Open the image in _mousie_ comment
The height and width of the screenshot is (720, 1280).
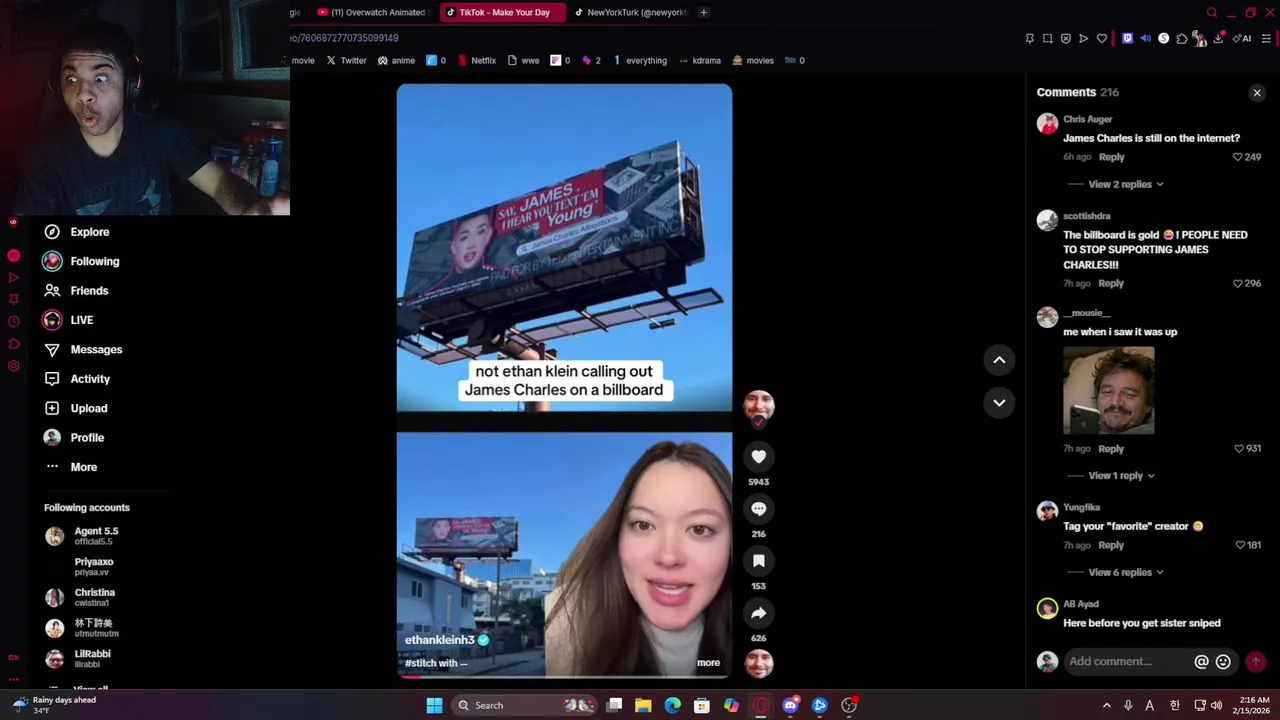pyautogui.click(x=1108, y=391)
